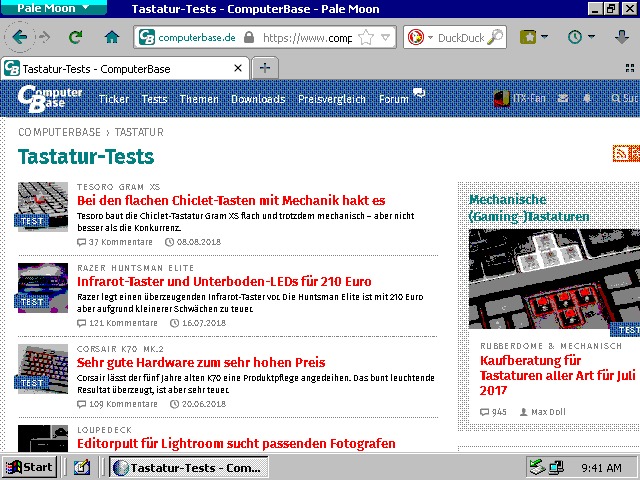Open article 'Bei den flachen Chiclet-Tasten'

pos(231,200)
